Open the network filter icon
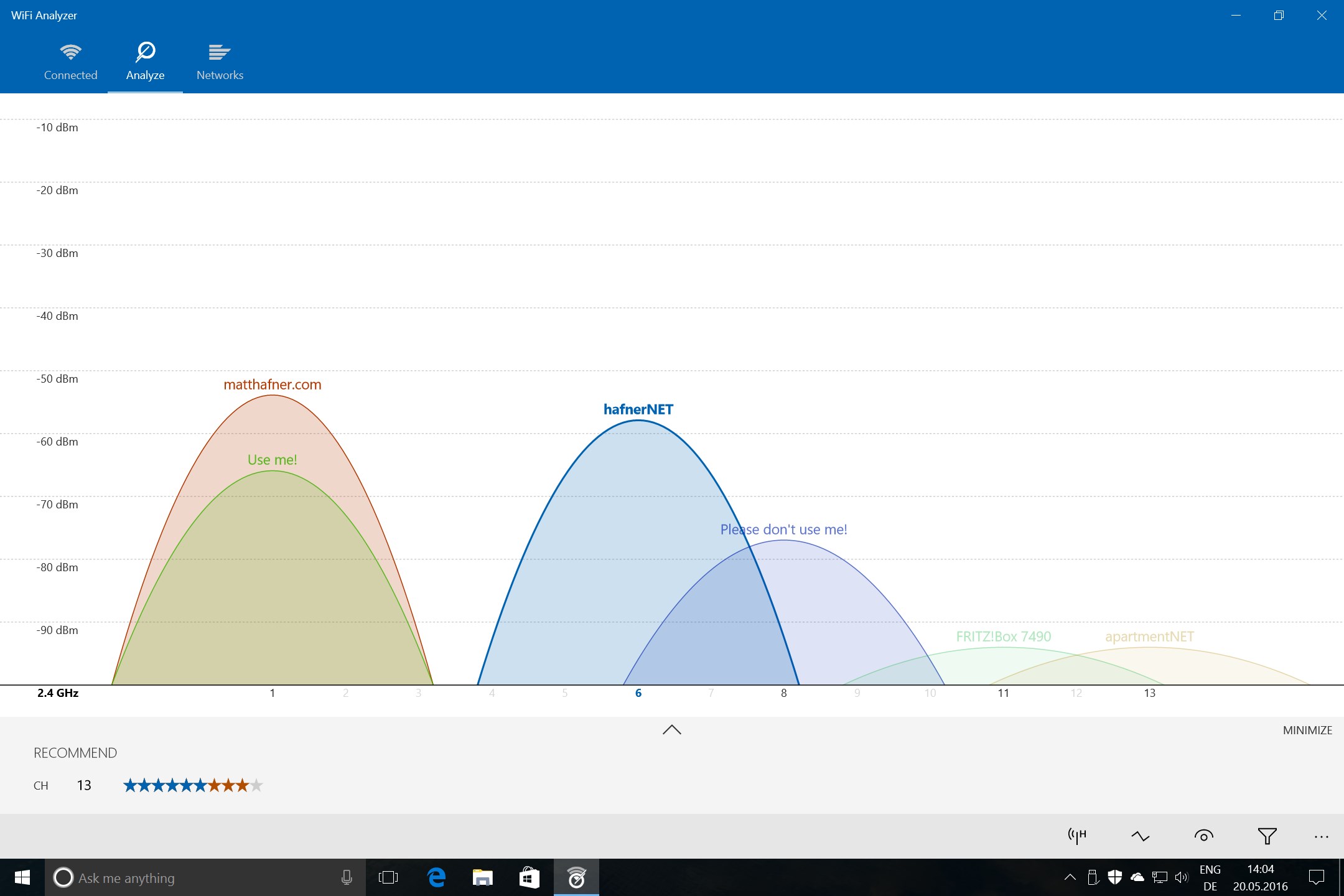 (x=1267, y=836)
